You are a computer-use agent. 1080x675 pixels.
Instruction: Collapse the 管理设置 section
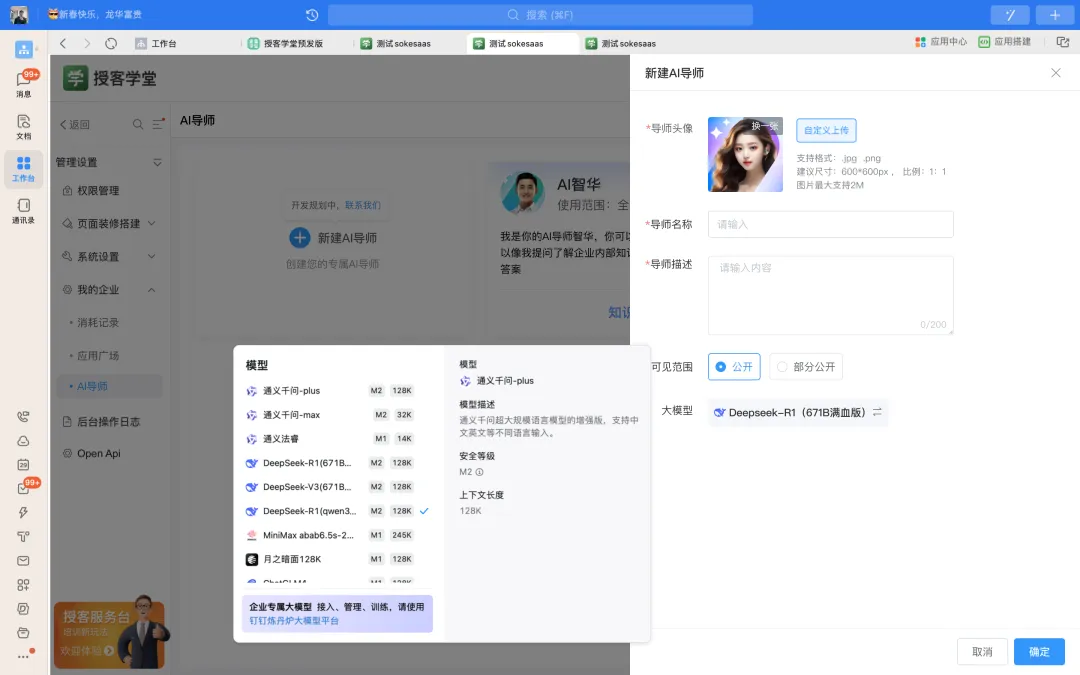[157, 162]
